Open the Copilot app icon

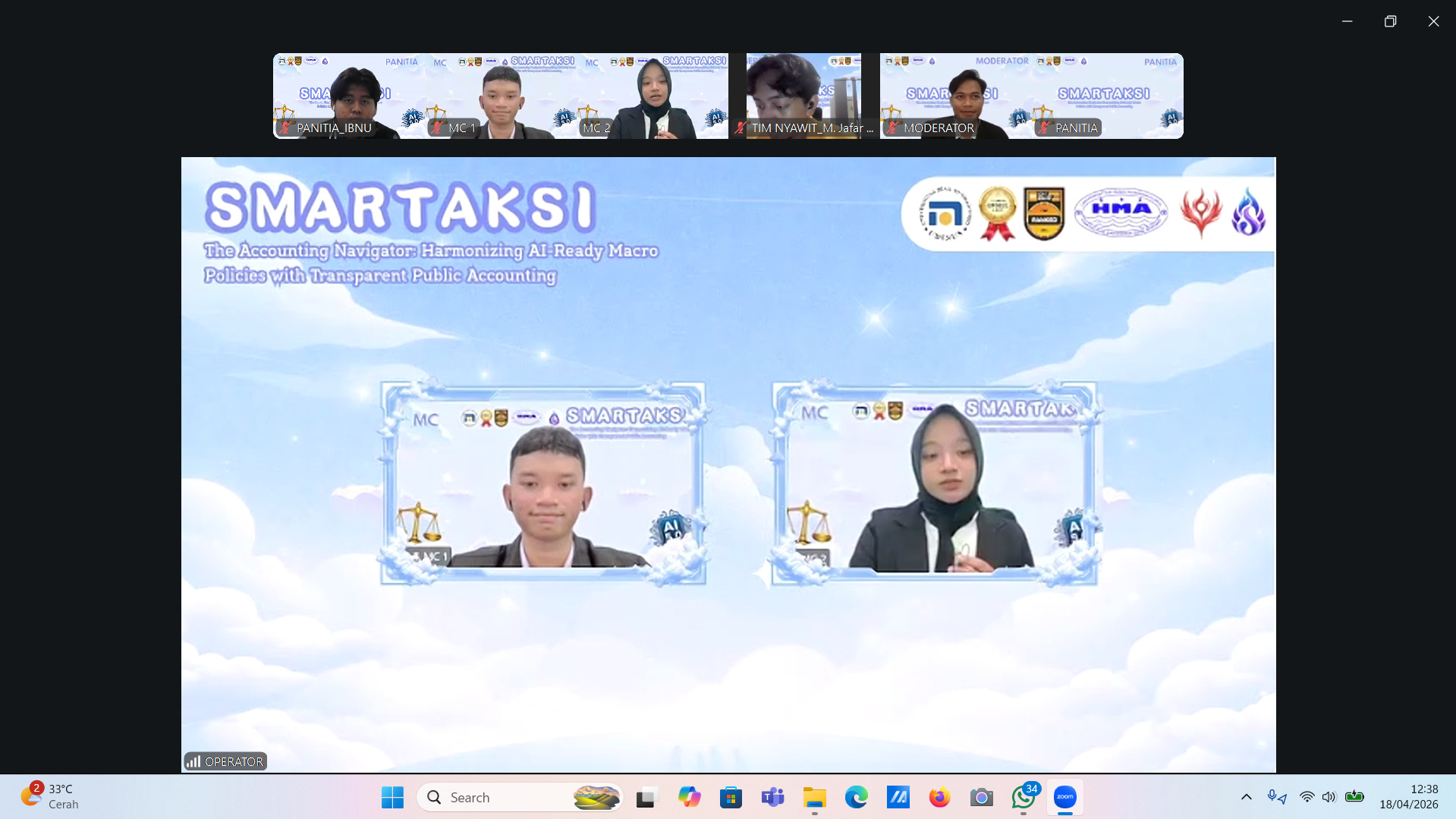689,798
